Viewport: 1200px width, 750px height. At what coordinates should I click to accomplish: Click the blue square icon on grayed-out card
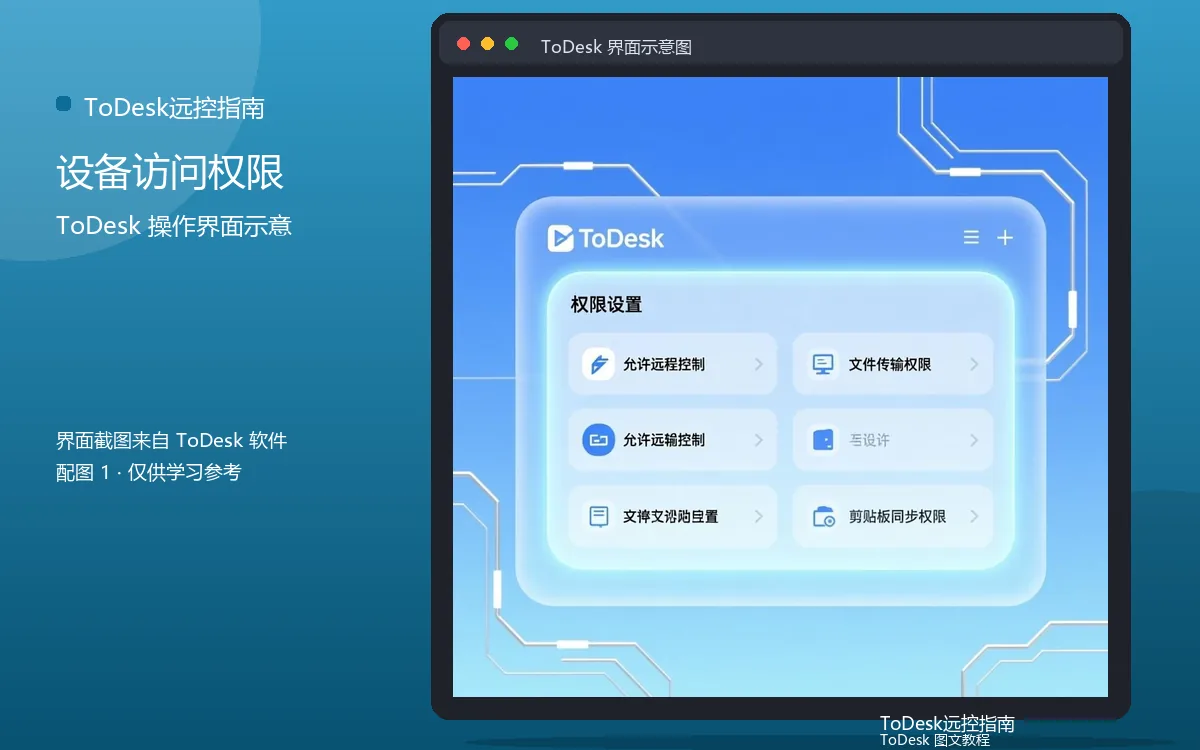[x=823, y=440]
